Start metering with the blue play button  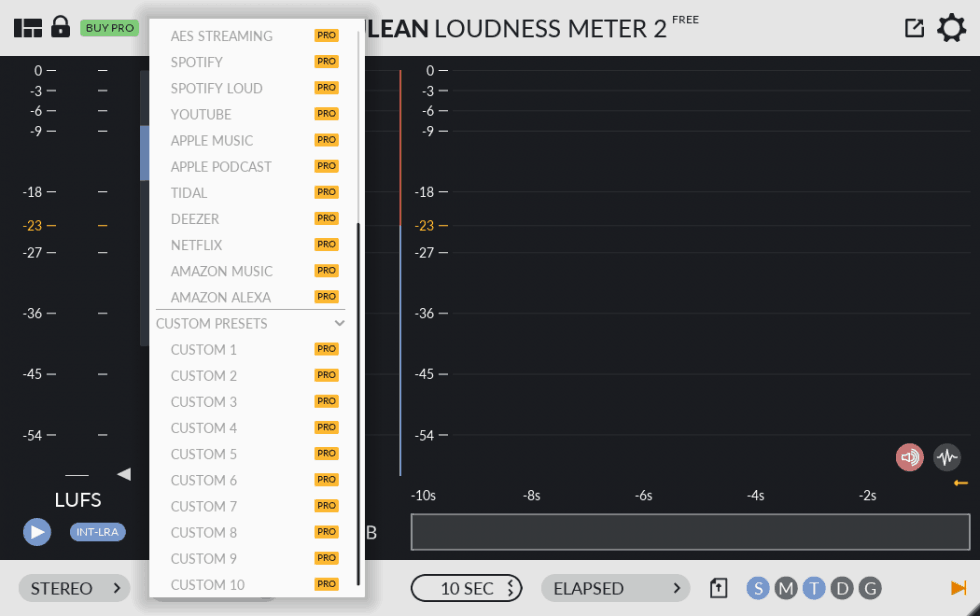[x=37, y=532]
